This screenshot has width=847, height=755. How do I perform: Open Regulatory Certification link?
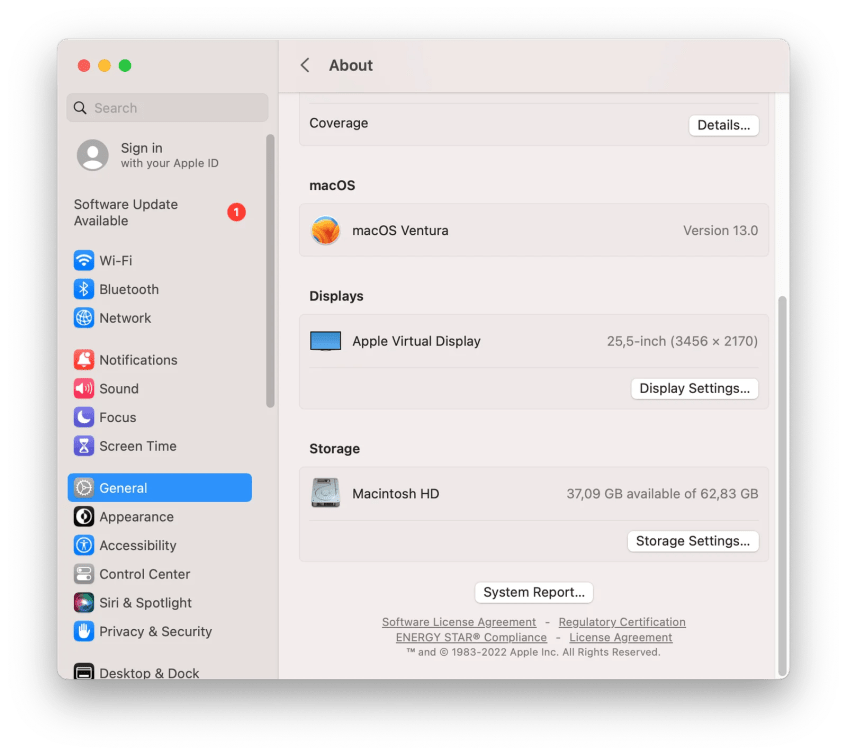tap(622, 622)
